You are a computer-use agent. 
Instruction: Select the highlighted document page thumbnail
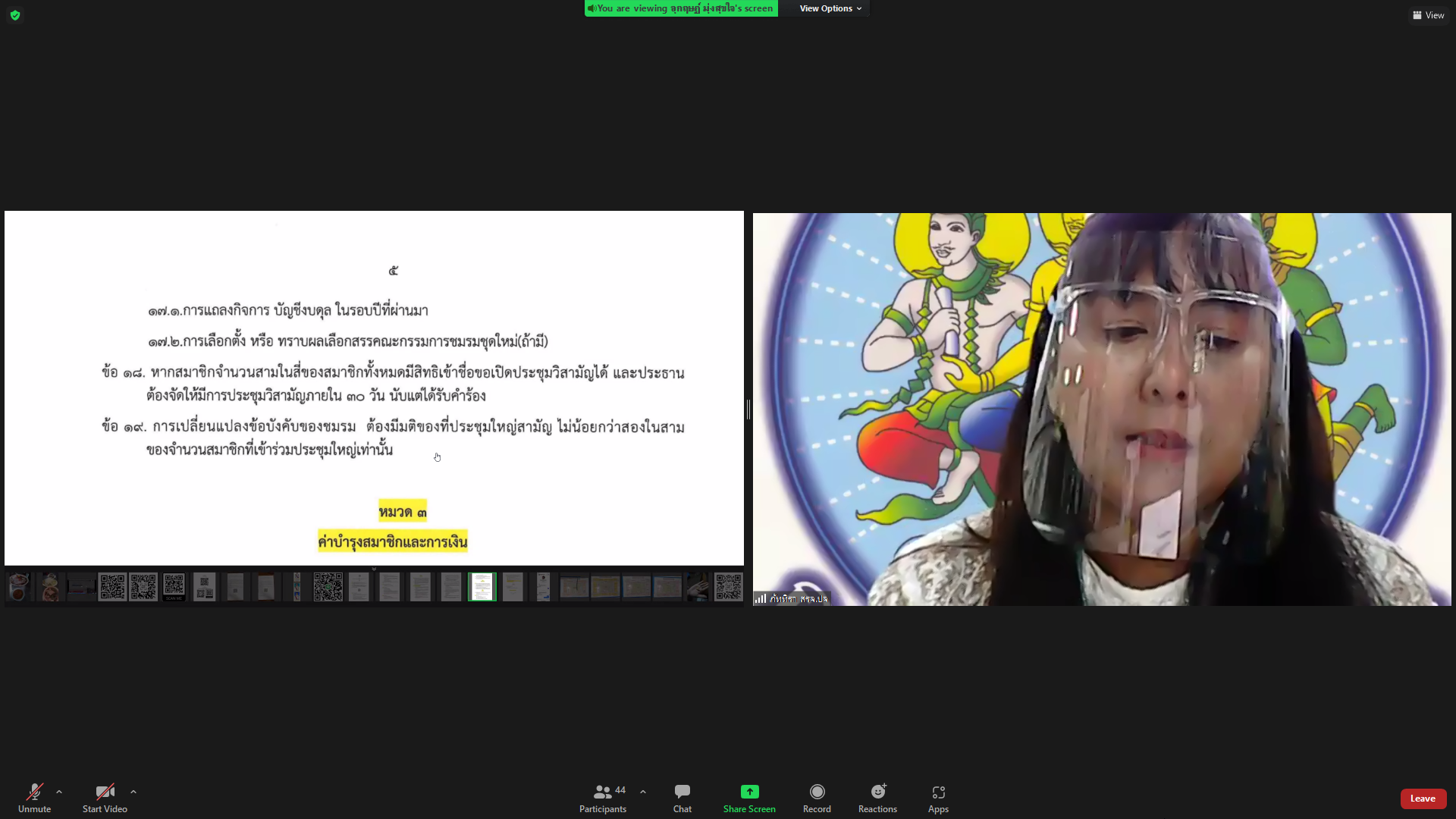pos(482,587)
